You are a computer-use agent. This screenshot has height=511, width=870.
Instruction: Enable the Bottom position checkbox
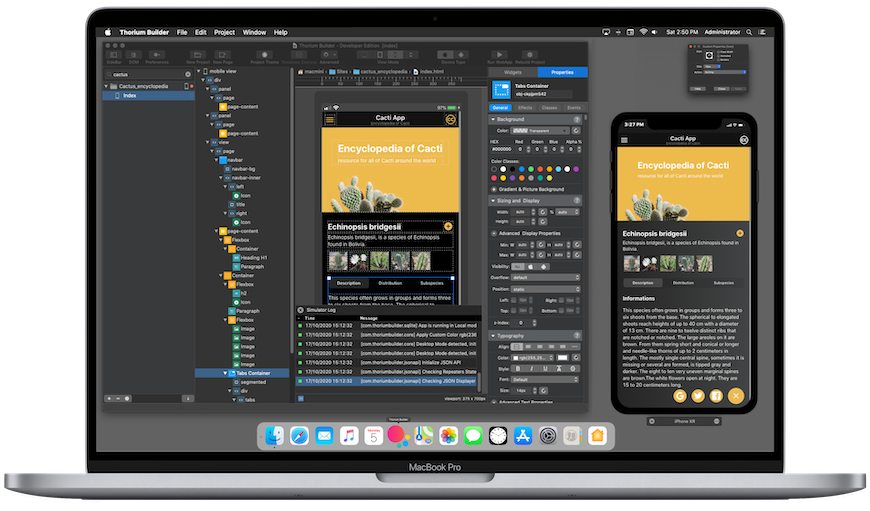(x=561, y=311)
